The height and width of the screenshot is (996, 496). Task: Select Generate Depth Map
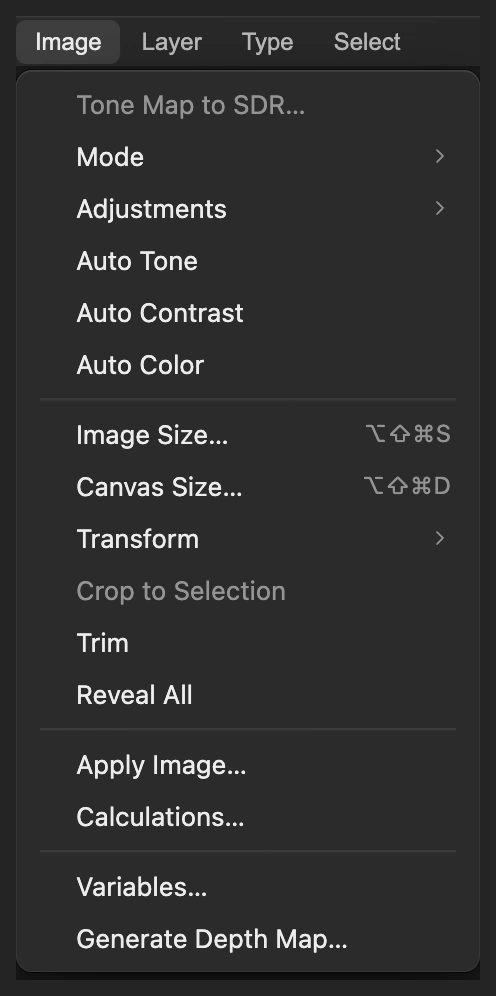(x=248, y=939)
